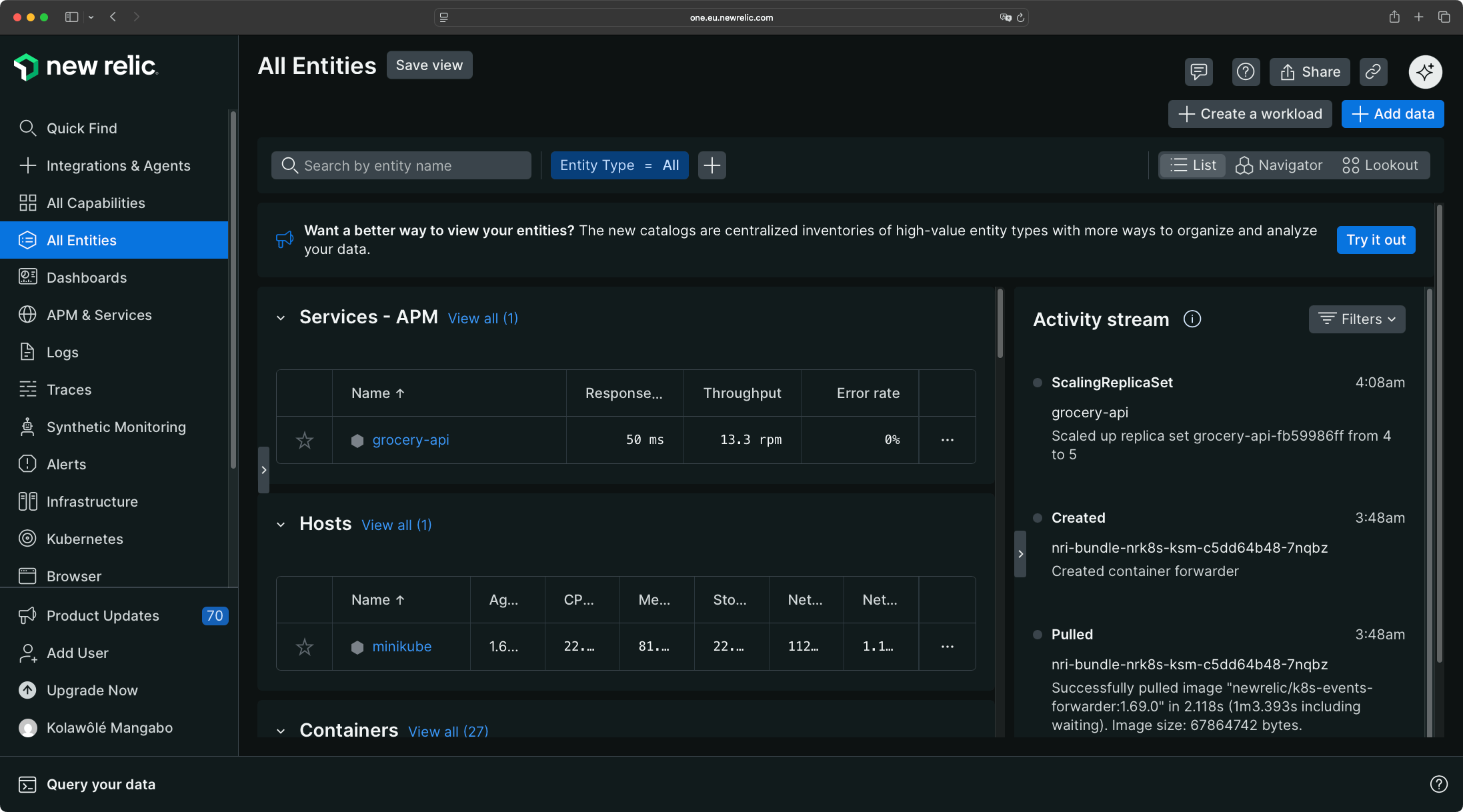Favorite the minikube host

click(304, 647)
